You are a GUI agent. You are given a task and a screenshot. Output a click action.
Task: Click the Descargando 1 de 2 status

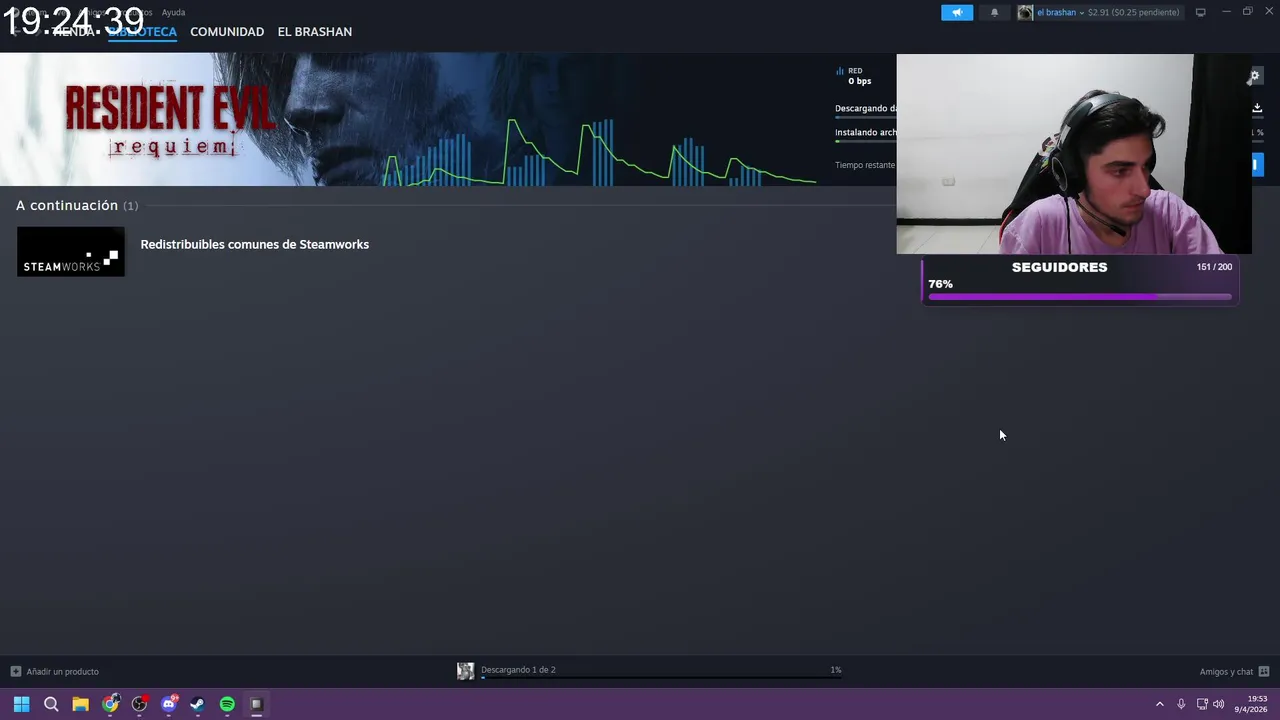pos(518,670)
